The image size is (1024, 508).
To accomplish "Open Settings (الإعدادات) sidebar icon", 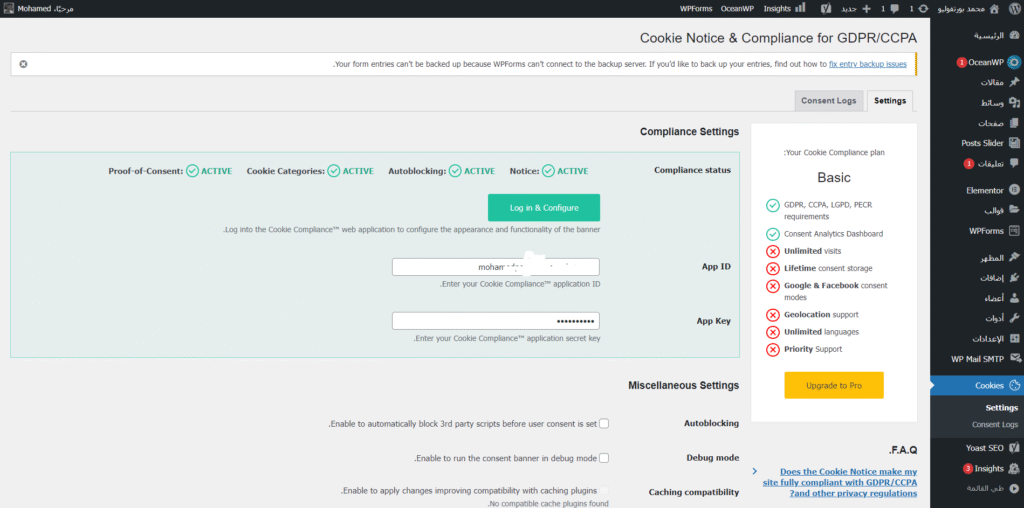I will (1014, 338).
